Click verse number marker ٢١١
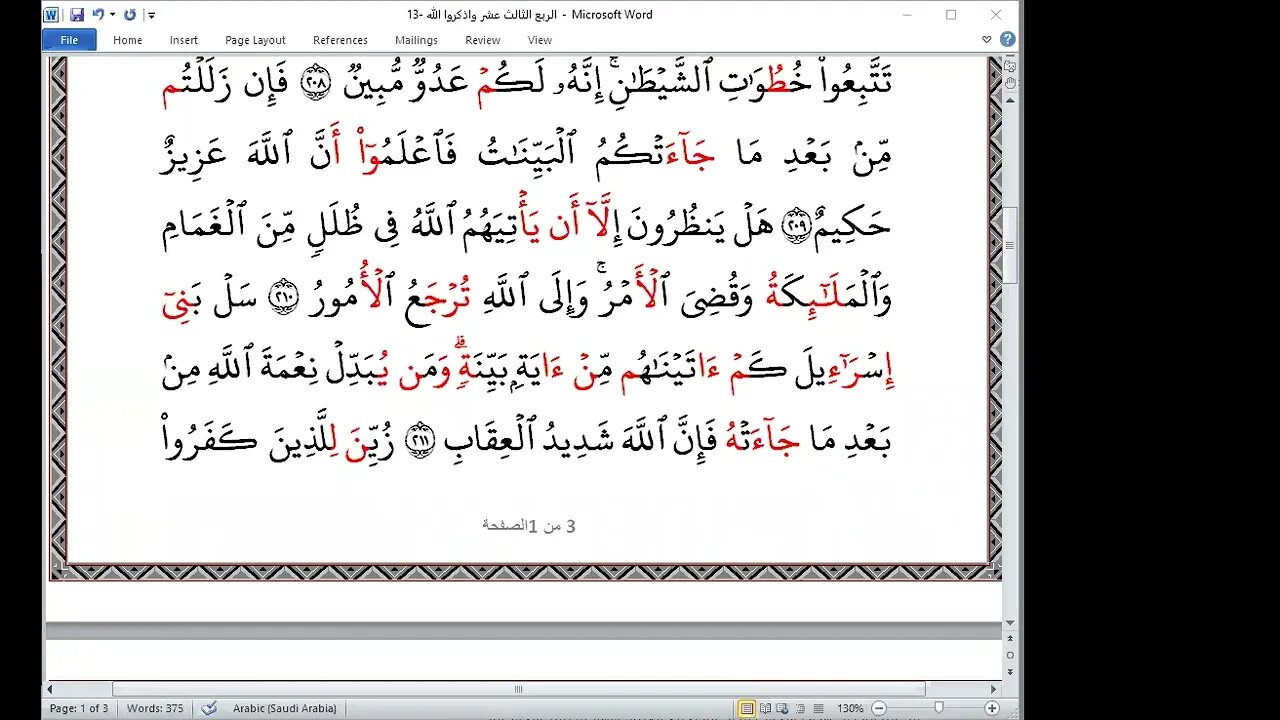Viewport: 1280px width, 720px height. tap(420, 441)
